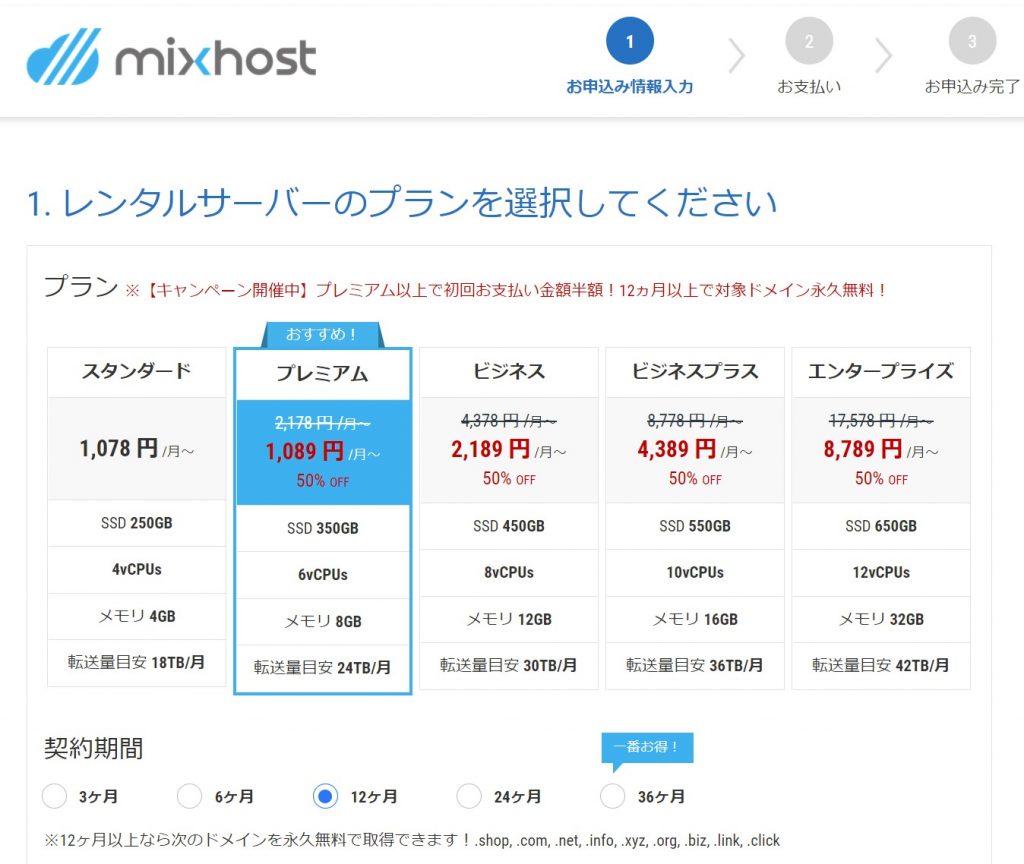
Task: Click the ビジネスプラス plan header
Action: click(x=695, y=371)
